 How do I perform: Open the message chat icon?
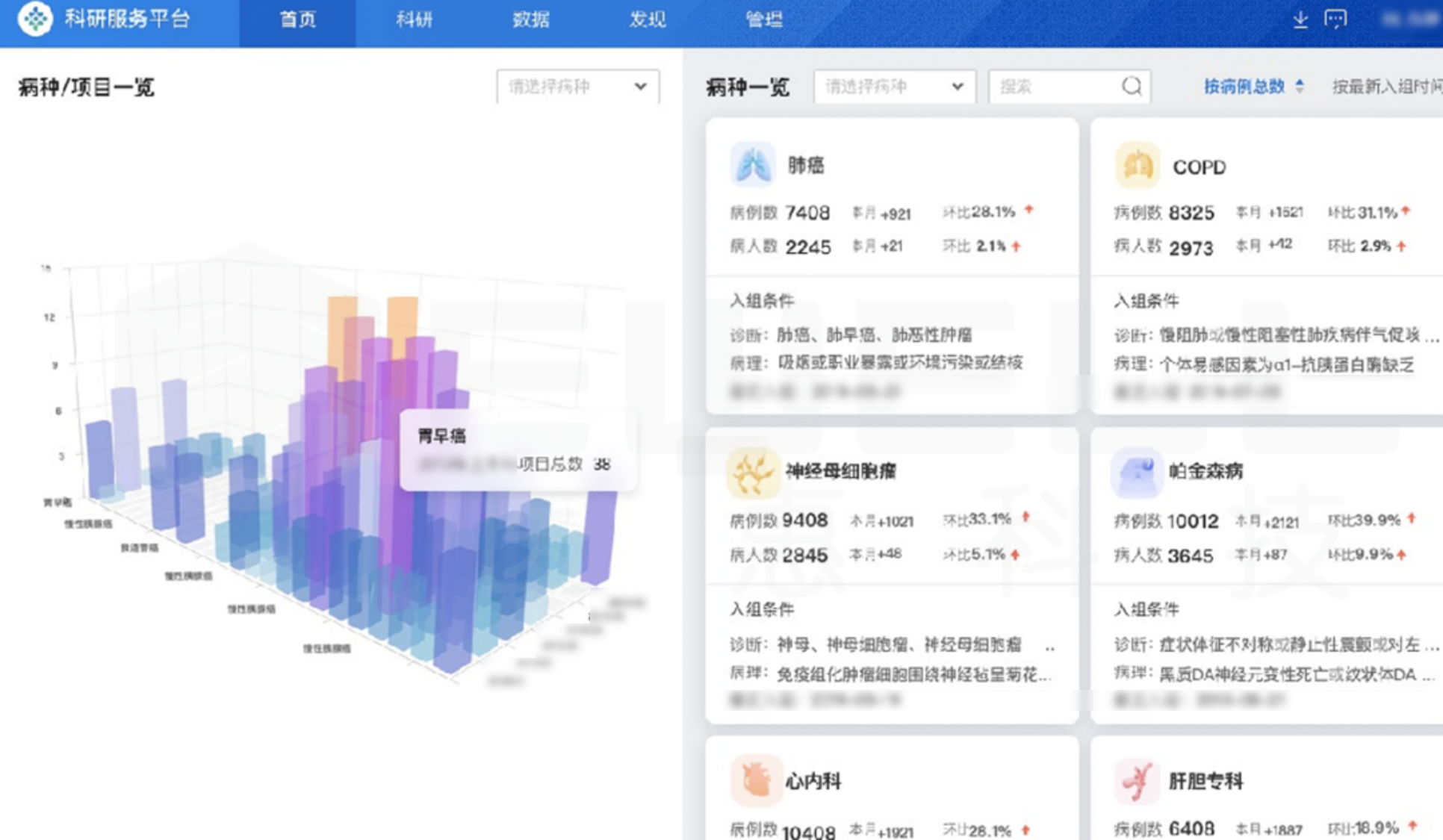1335,19
